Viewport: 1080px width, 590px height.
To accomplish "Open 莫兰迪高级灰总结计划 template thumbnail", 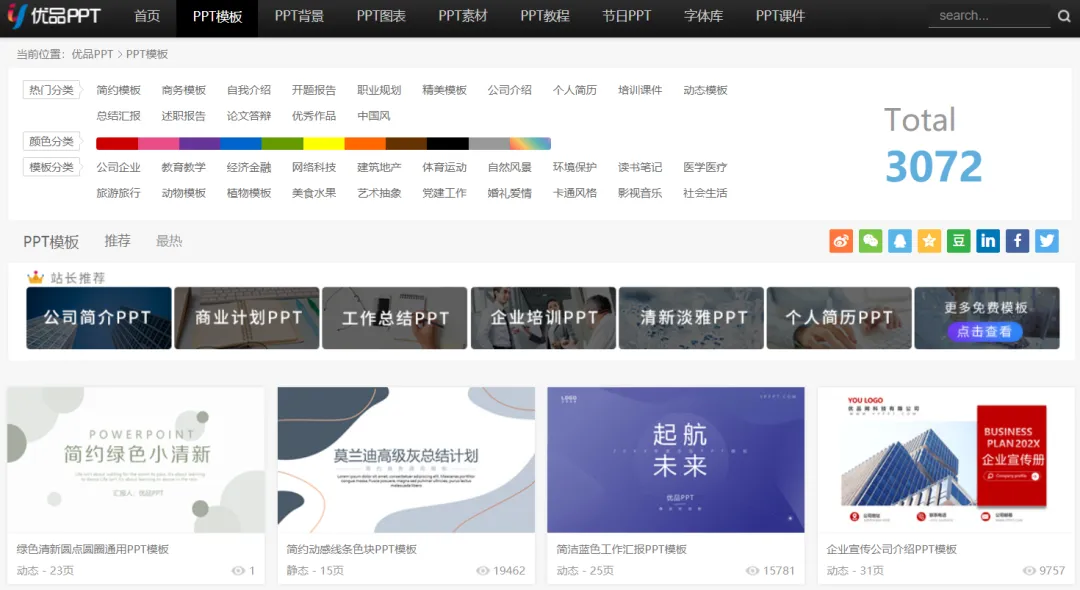I will [x=406, y=460].
